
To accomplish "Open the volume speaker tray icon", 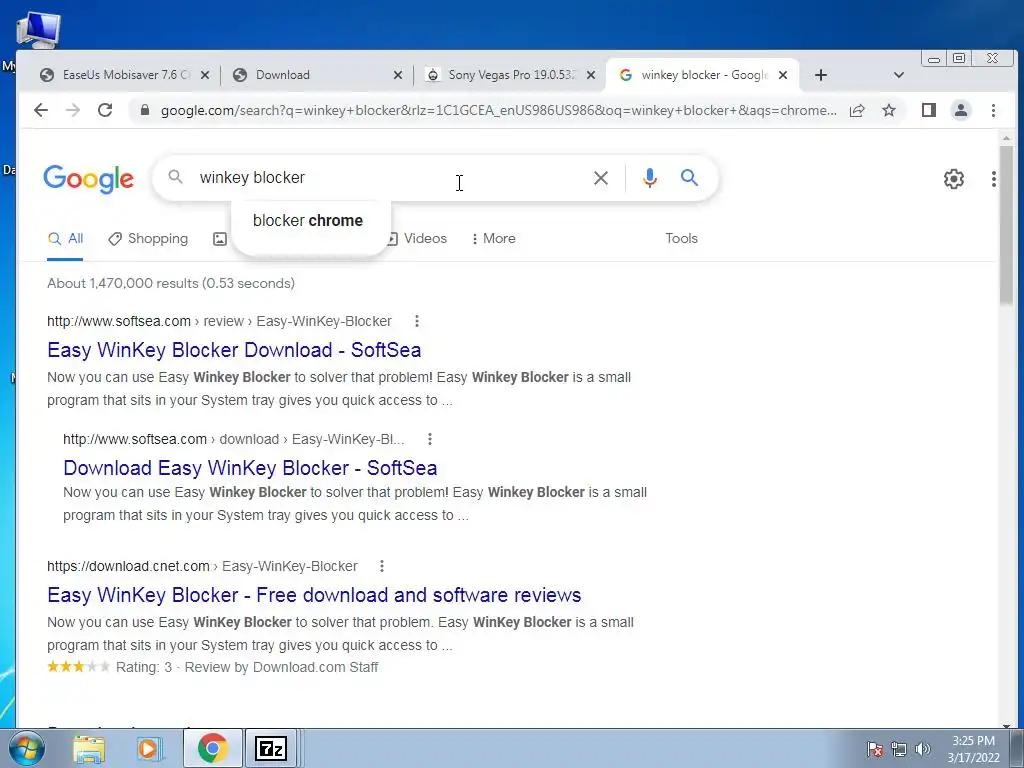I will 923,749.
